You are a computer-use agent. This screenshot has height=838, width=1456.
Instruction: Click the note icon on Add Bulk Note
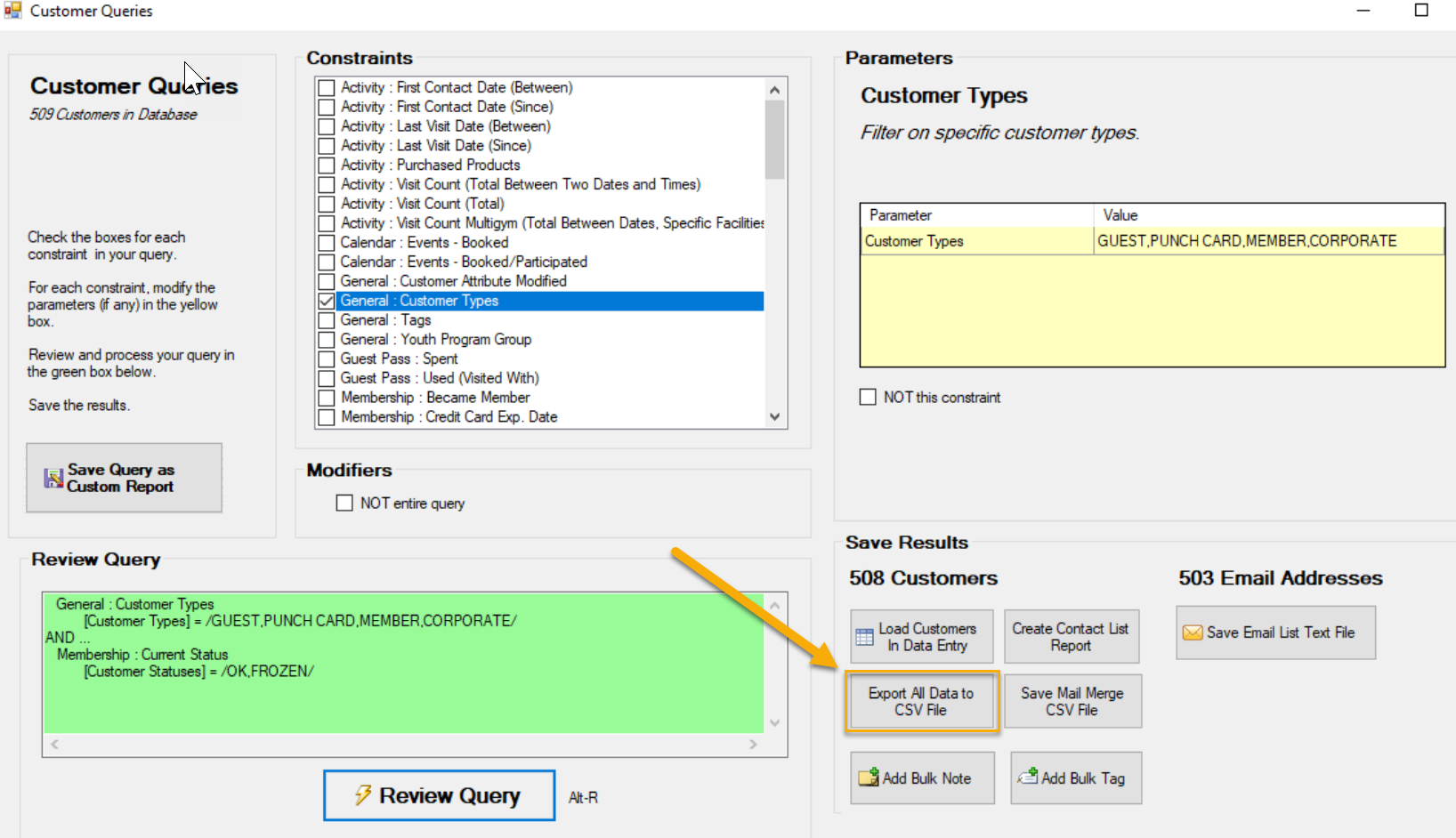point(868,778)
